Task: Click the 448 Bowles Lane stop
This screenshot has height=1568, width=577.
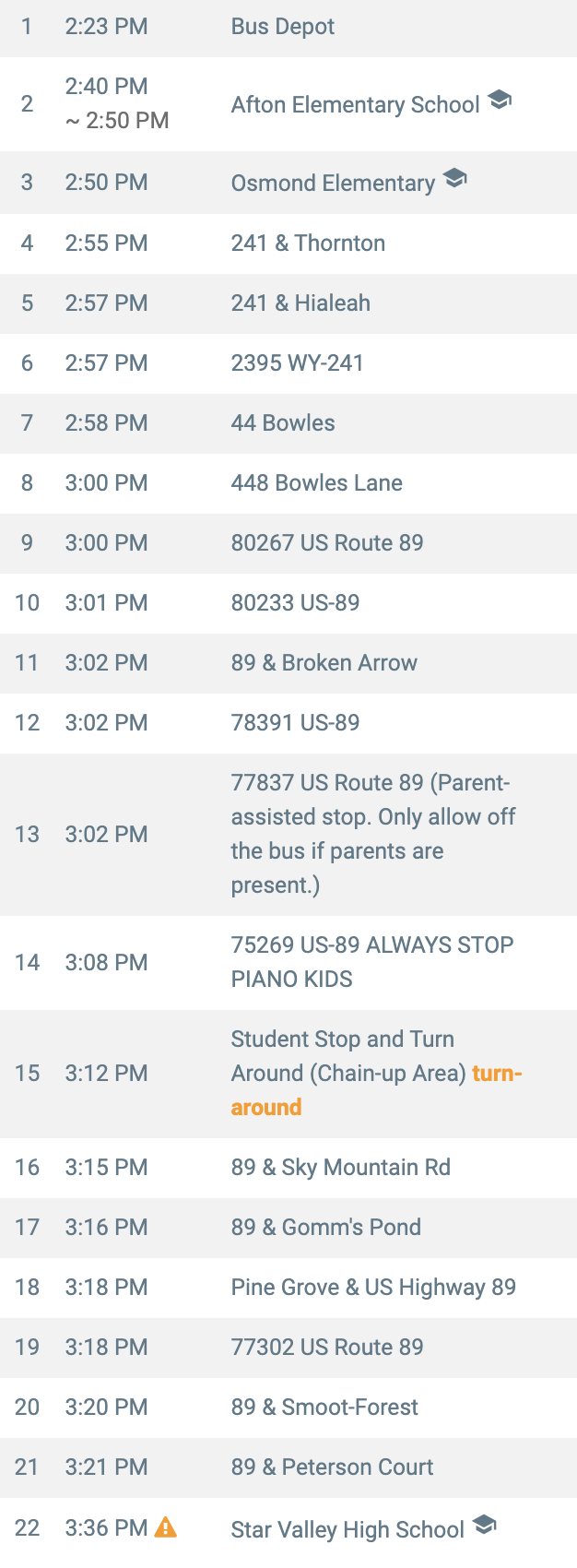Action: click(x=316, y=483)
